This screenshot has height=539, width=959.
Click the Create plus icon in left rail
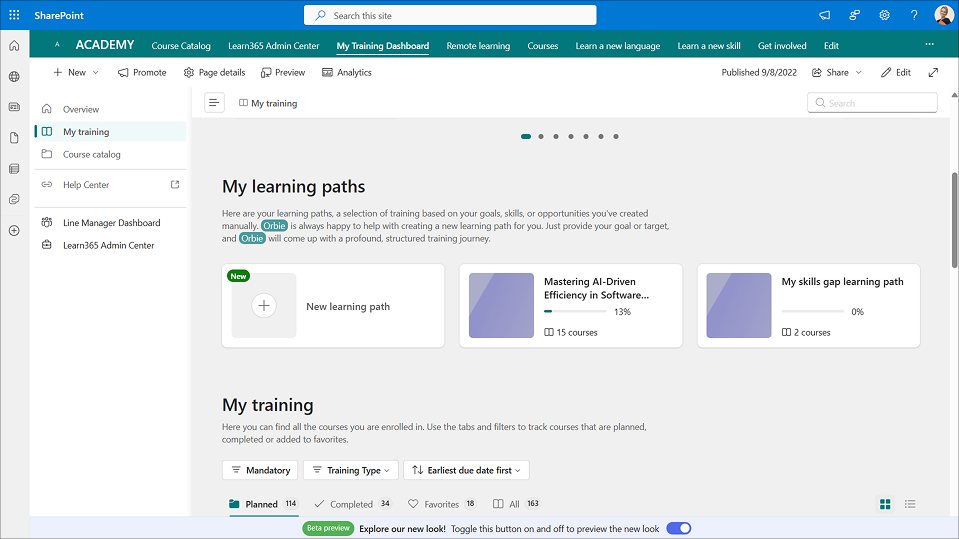click(14, 231)
